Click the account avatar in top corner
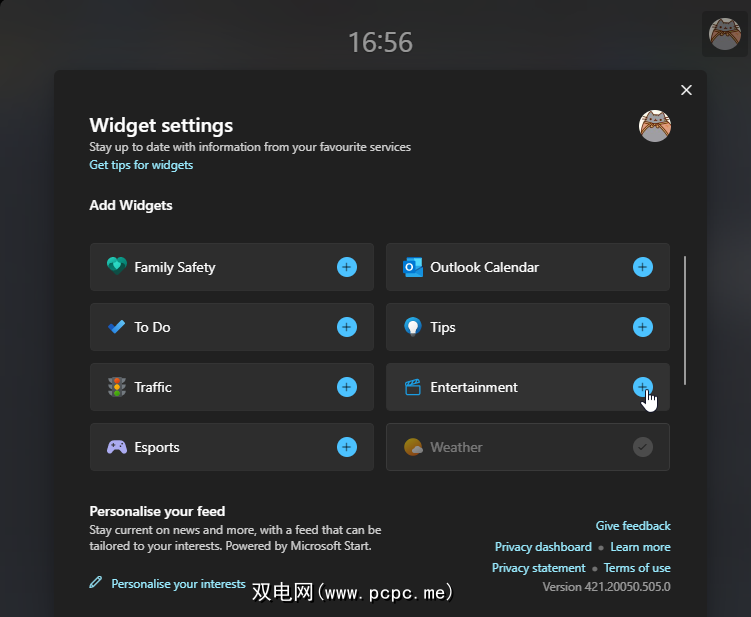The height and width of the screenshot is (617, 751). click(x=725, y=34)
